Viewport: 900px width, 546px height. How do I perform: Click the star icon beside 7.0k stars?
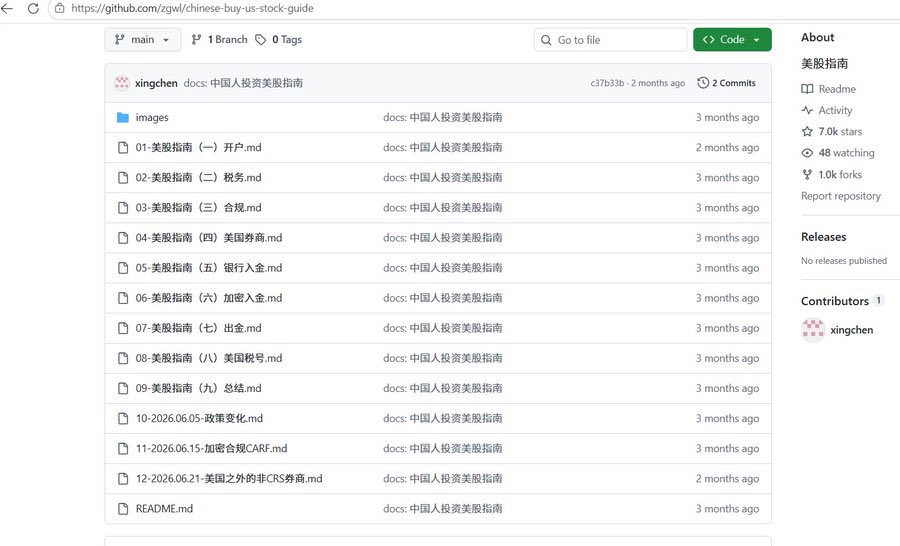pos(807,131)
